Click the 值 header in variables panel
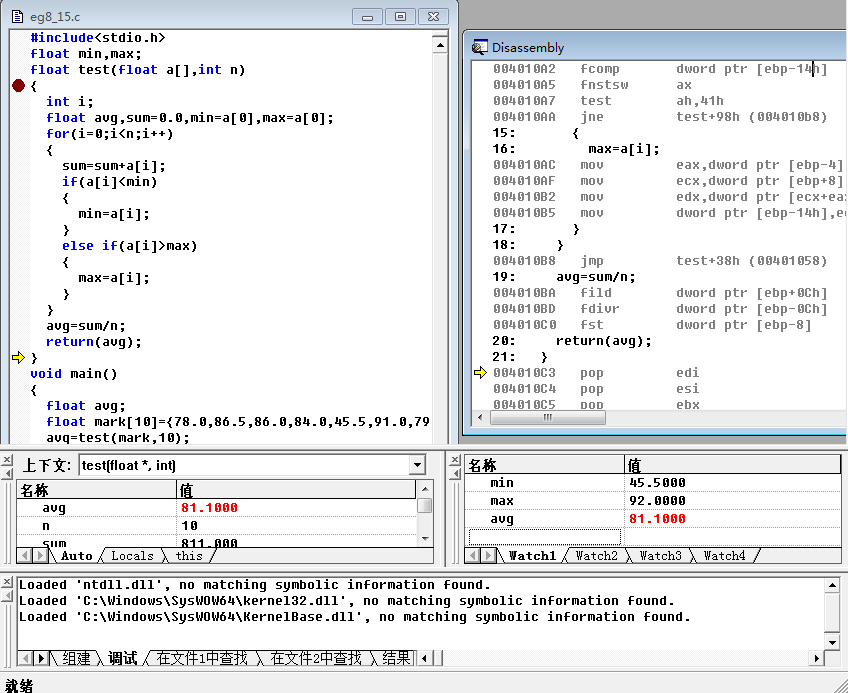The width and height of the screenshot is (848, 693). click(x=296, y=490)
